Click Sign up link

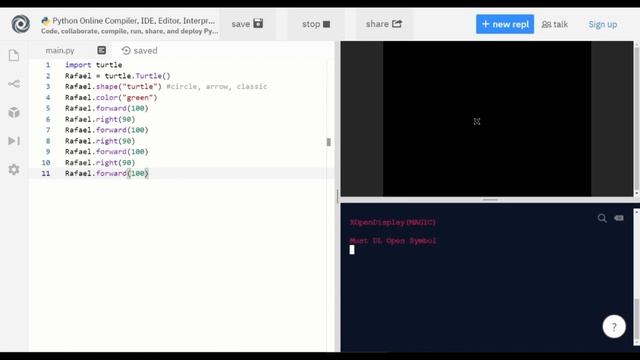pos(603,24)
